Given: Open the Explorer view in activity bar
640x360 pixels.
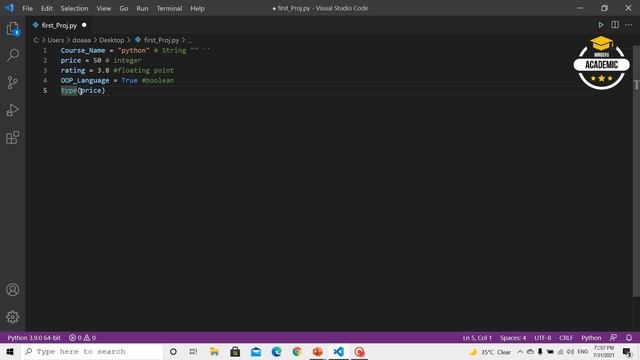Looking at the screenshot, I should coord(13,29).
